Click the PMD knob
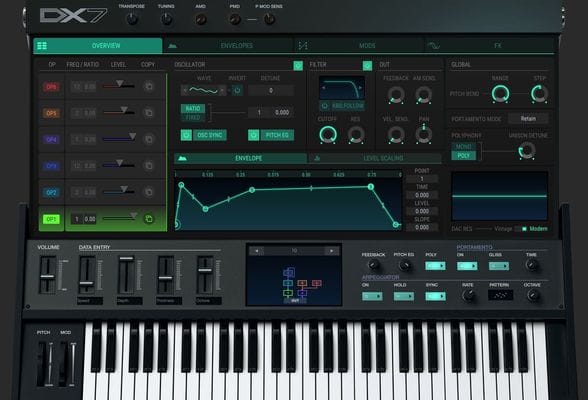The image size is (588, 400). tap(235, 19)
